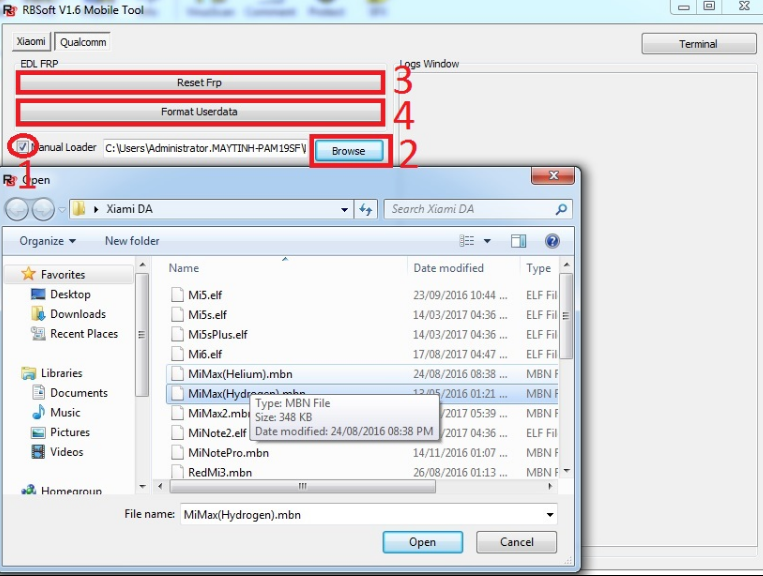The width and height of the screenshot is (763, 576).
Task: Click the Mi6.elf file icon
Action: [178, 354]
